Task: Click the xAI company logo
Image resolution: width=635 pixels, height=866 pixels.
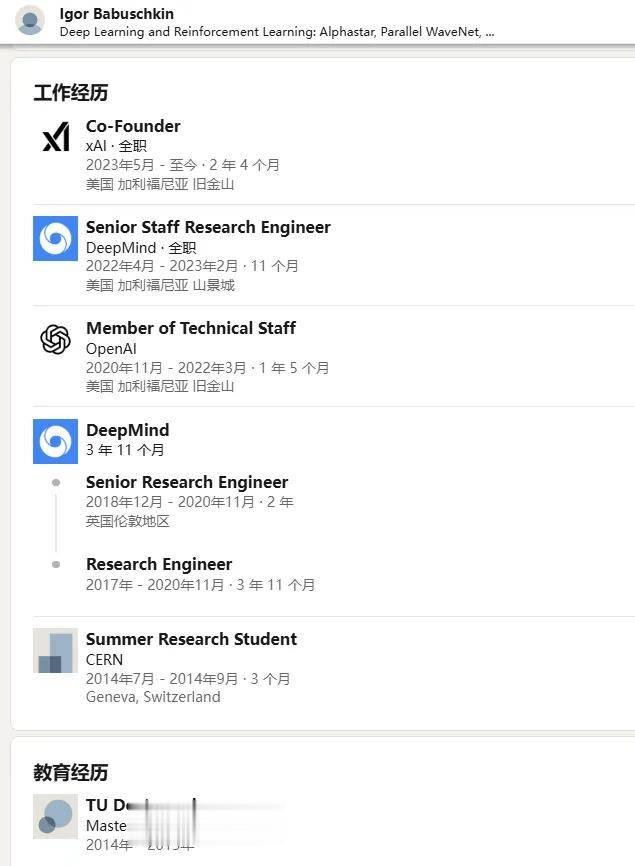Action: (x=56, y=138)
